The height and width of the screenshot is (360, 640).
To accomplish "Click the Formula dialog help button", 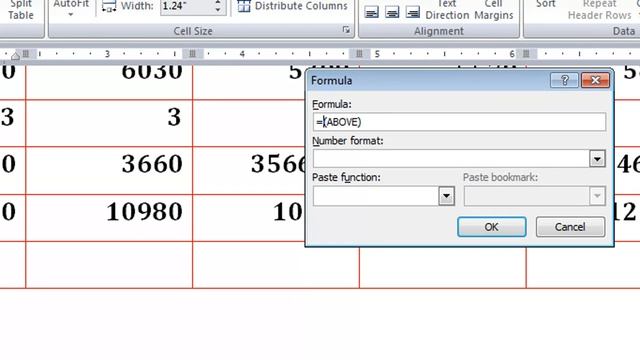I will click(x=564, y=80).
